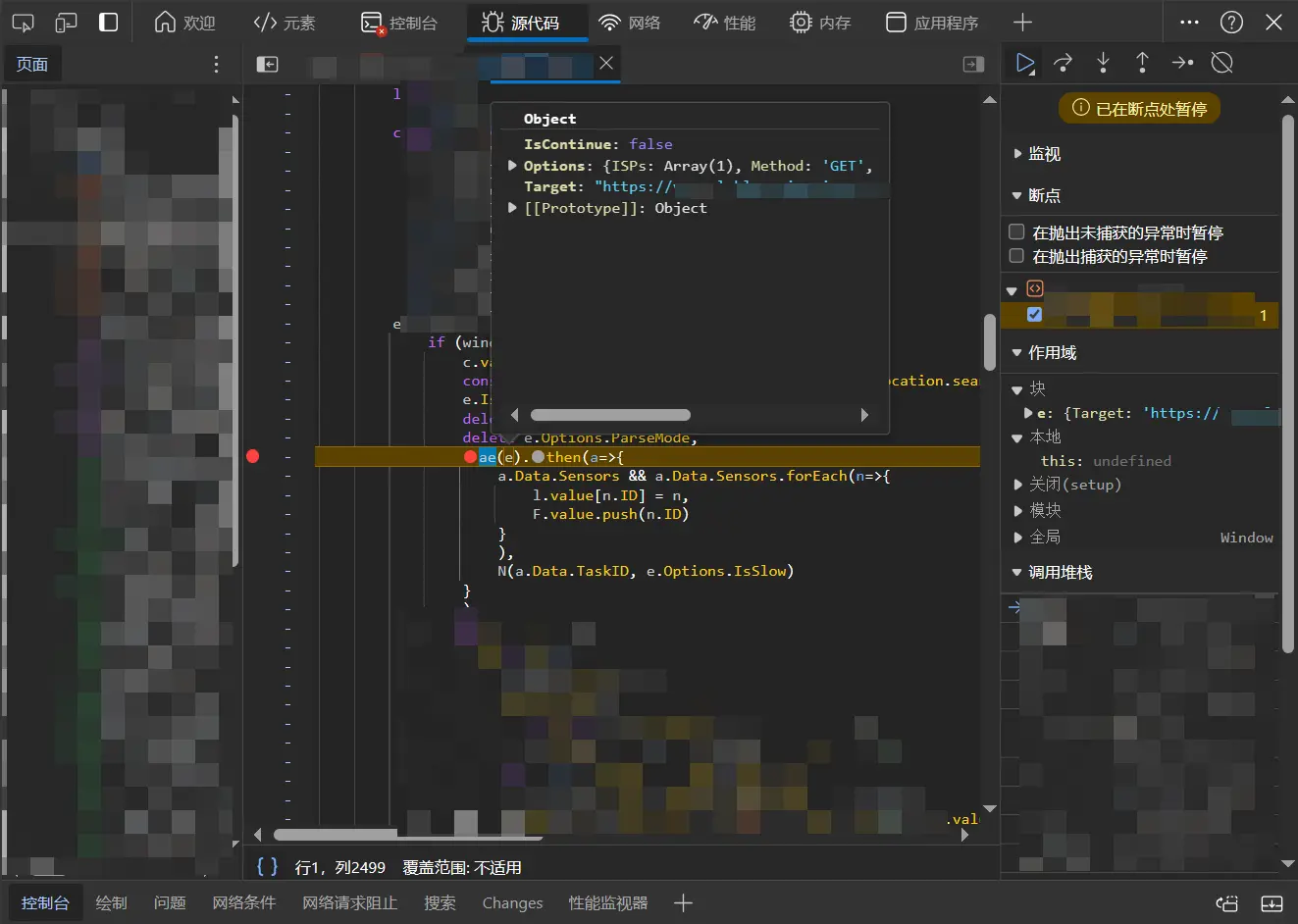Viewport: 1298px width, 924px height.
Task: Click the deactivate breakpoints icon
Action: coord(1221,64)
